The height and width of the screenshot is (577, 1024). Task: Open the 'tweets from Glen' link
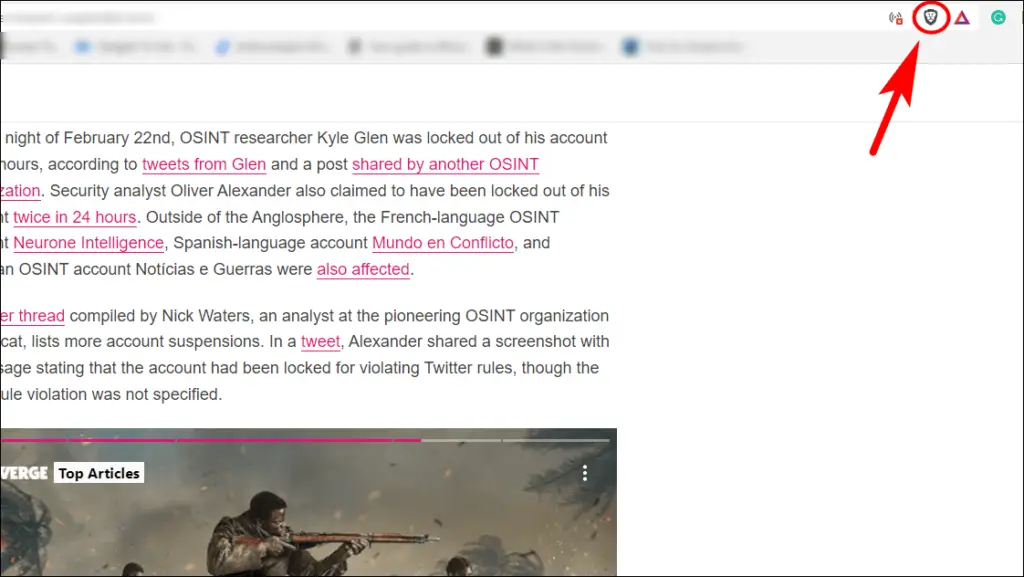[x=204, y=164]
